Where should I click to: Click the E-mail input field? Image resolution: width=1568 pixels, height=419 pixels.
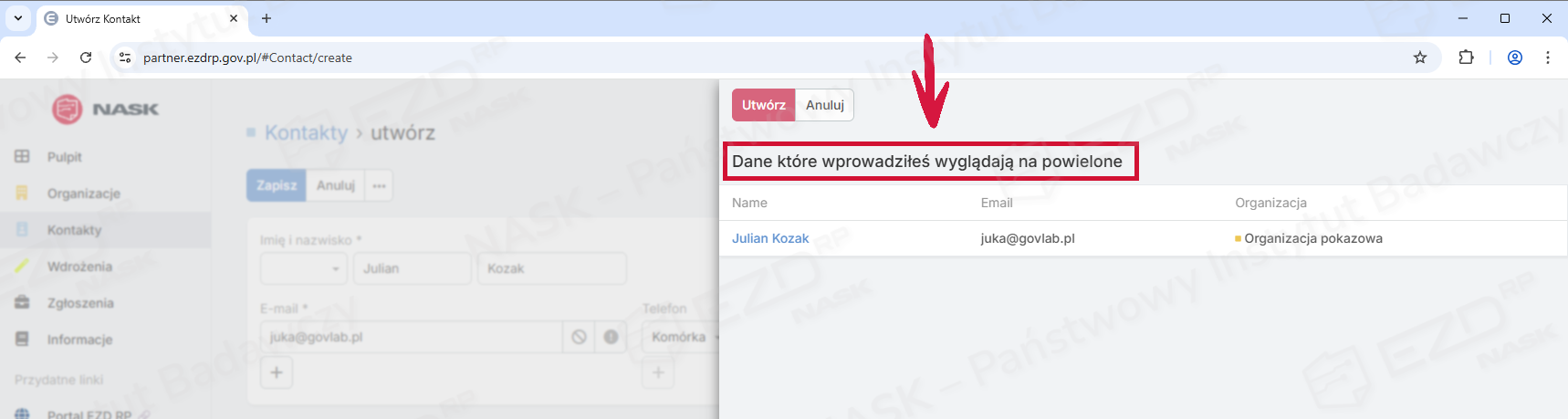pyautogui.click(x=411, y=337)
